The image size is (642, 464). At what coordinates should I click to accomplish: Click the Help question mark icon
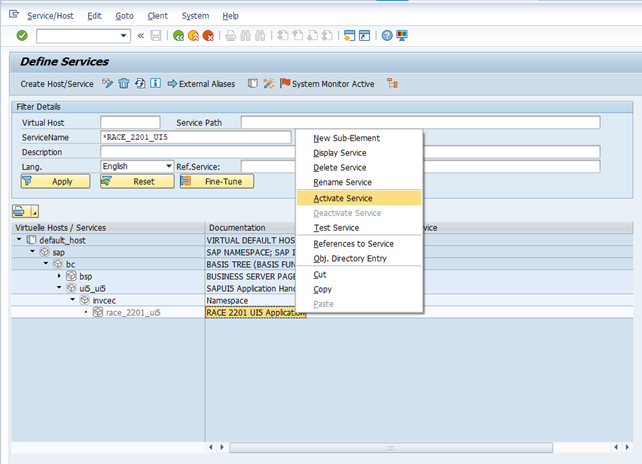[x=386, y=36]
